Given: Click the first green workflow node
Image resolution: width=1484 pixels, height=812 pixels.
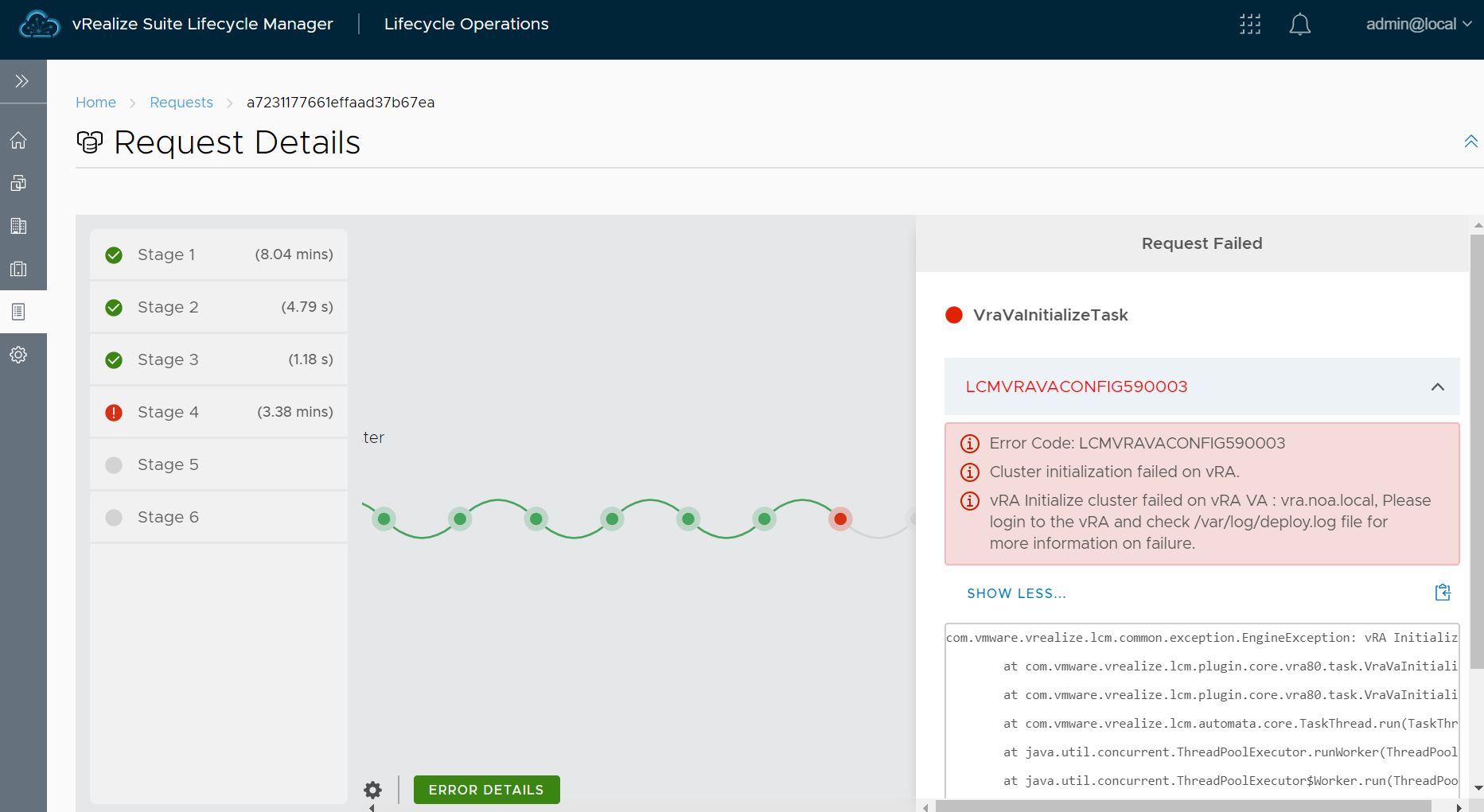Looking at the screenshot, I should (384, 519).
